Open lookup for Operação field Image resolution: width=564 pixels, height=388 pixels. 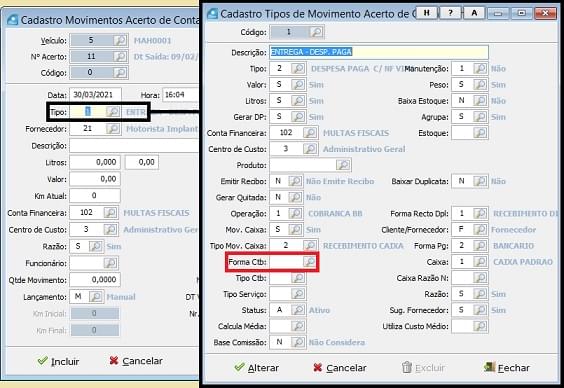click(296, 213)
